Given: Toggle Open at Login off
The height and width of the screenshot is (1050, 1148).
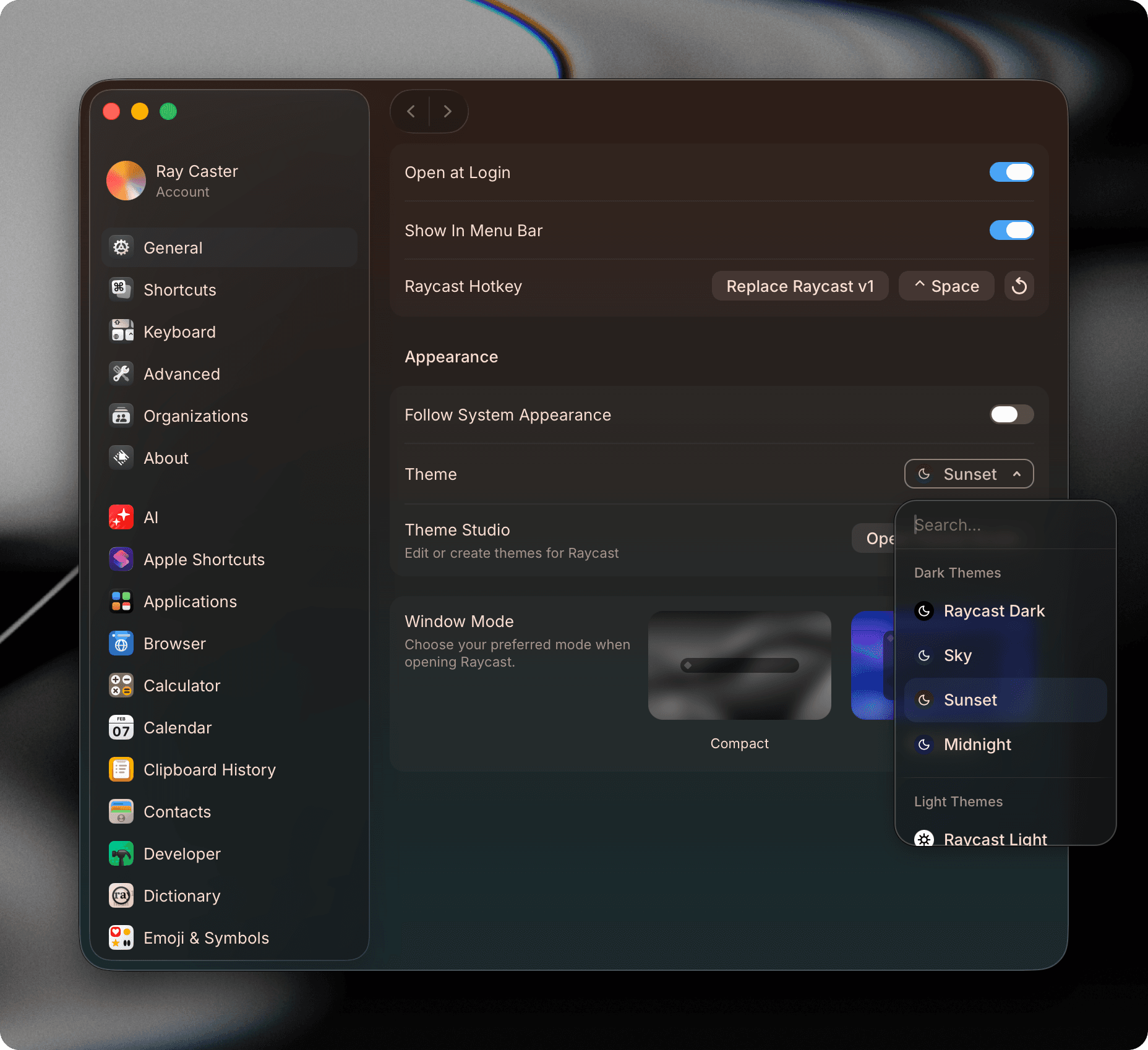Looking at the screenshot, I should (1011, 172).
